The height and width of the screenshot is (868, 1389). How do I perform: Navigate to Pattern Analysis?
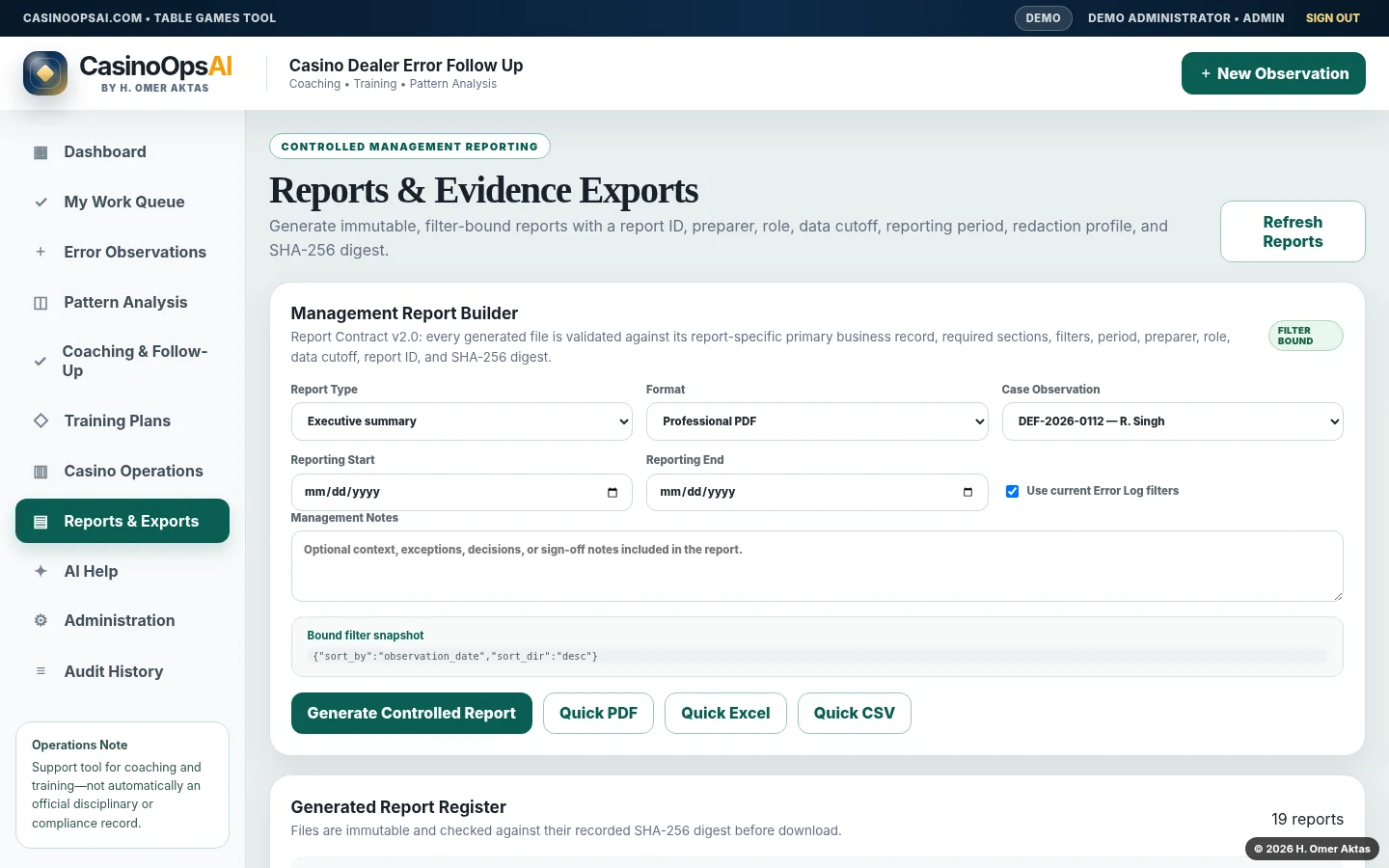pyautogui.click(x=123, y=303)
